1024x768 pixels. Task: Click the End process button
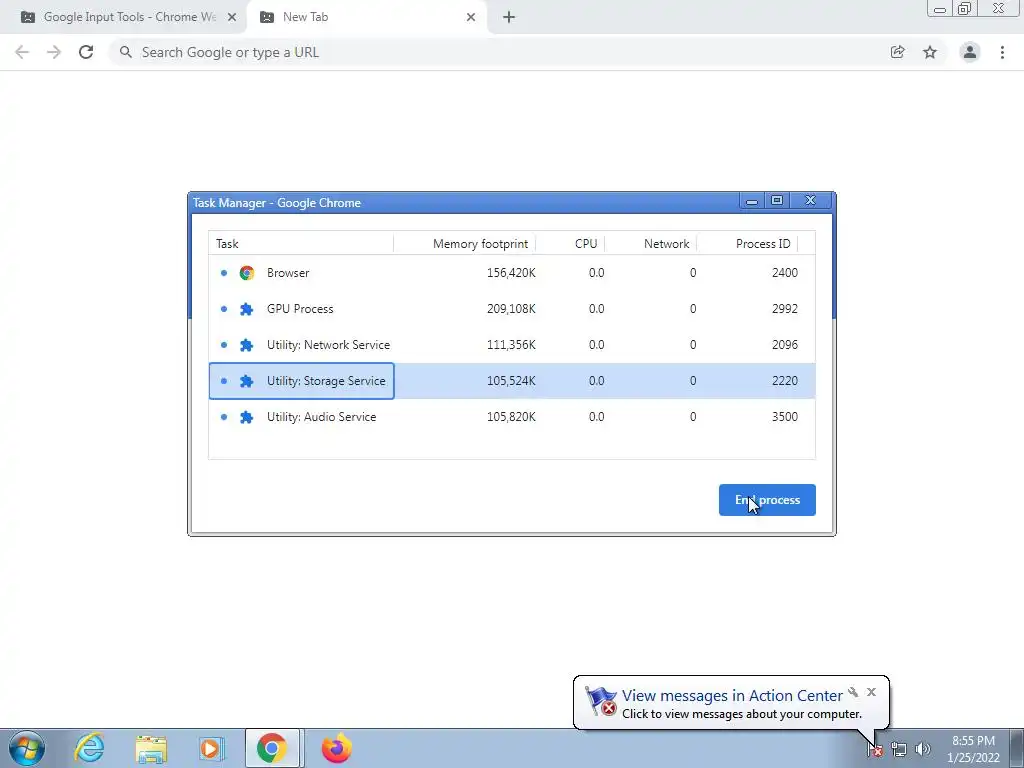pyautogui.click(x=767, y=500)
